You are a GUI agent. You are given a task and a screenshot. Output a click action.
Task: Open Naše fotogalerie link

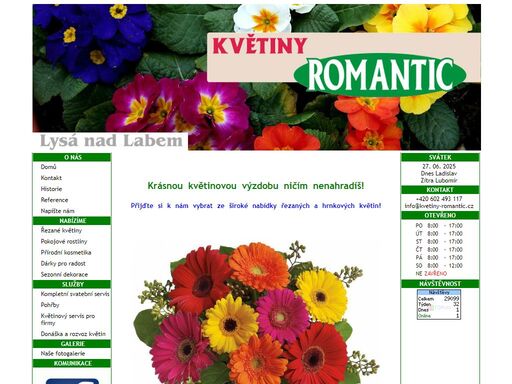(x=63, y=353)
